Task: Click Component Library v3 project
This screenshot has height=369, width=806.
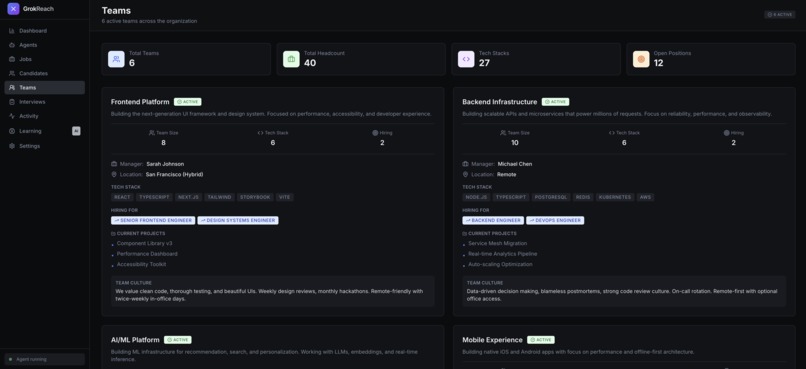Action: 144,244
